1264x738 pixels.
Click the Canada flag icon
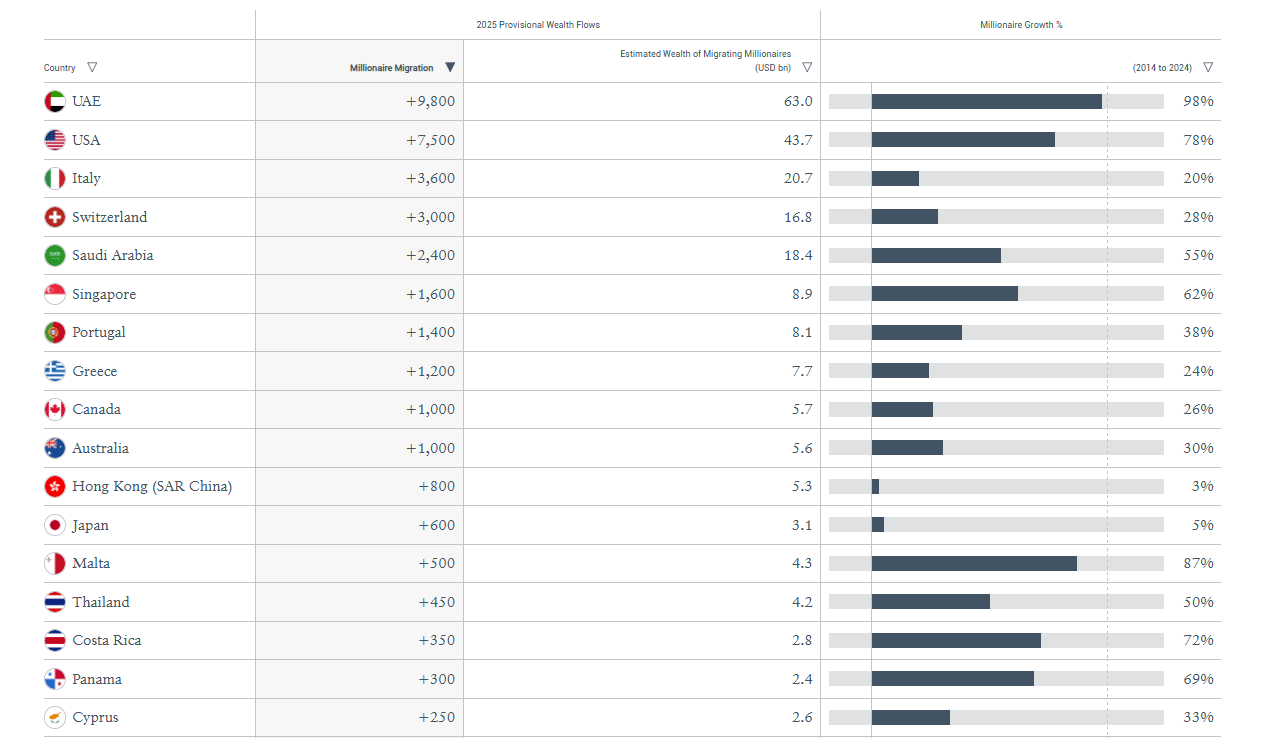click(x=55, y=409)
